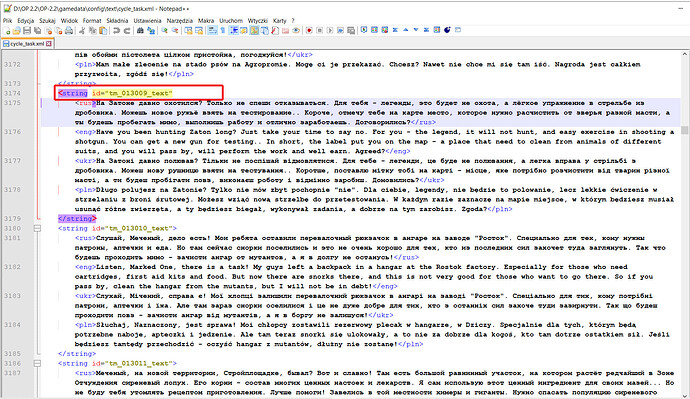The height and width of the screenshot is (399, 690).
Task: Open the Widok menu
Action: pyautogui.click(x=69, y=21)
